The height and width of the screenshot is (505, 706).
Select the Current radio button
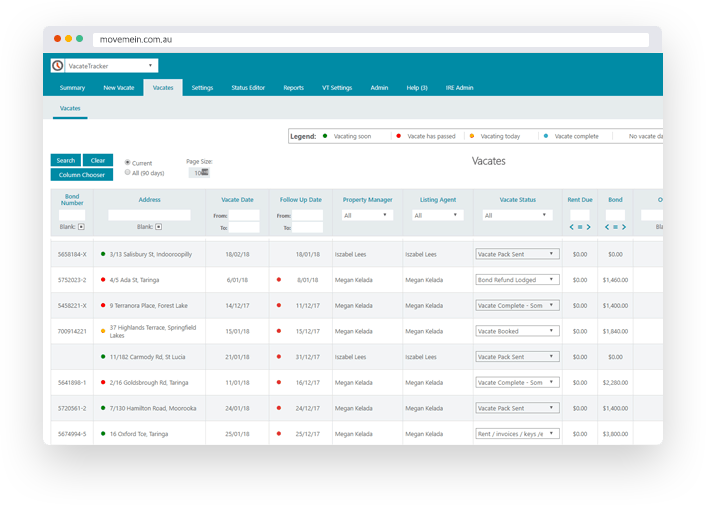[128, 162]
